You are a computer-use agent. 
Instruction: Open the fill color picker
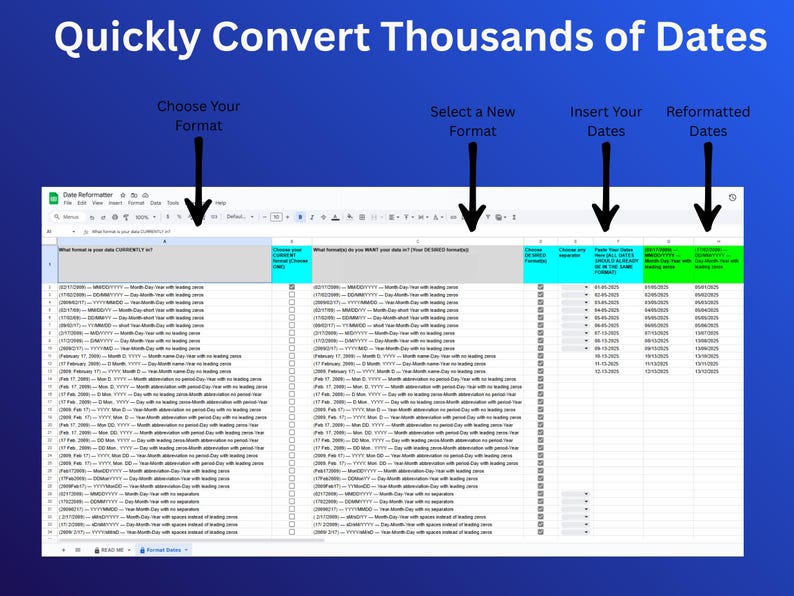click(x=349, y=217)
